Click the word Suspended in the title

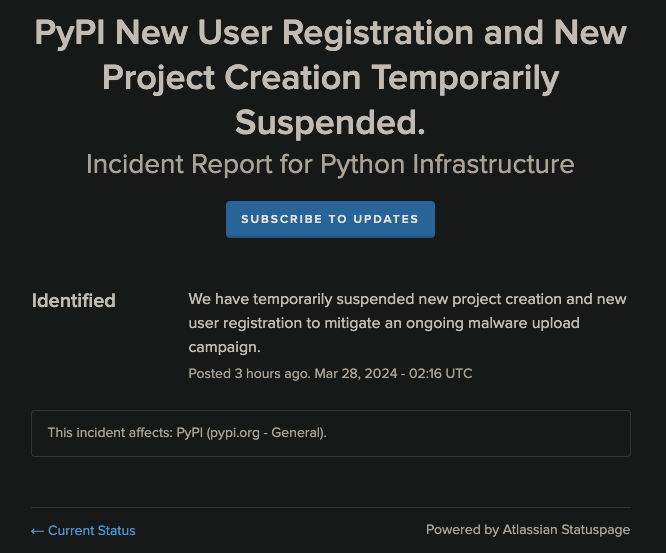click(x=325, y=122)
